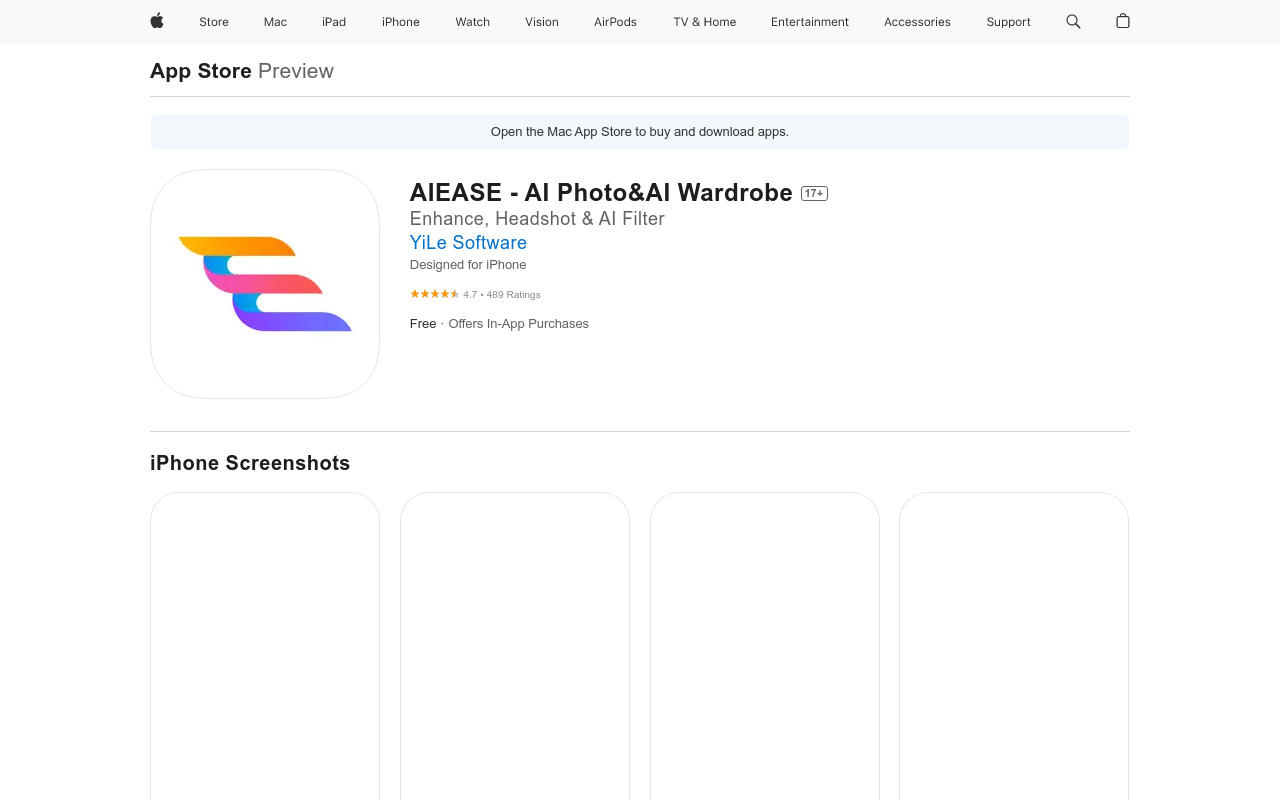Click the 17+ age rating badge
Viewport: 1280px width, 800px height.
[x=814, y=193]
